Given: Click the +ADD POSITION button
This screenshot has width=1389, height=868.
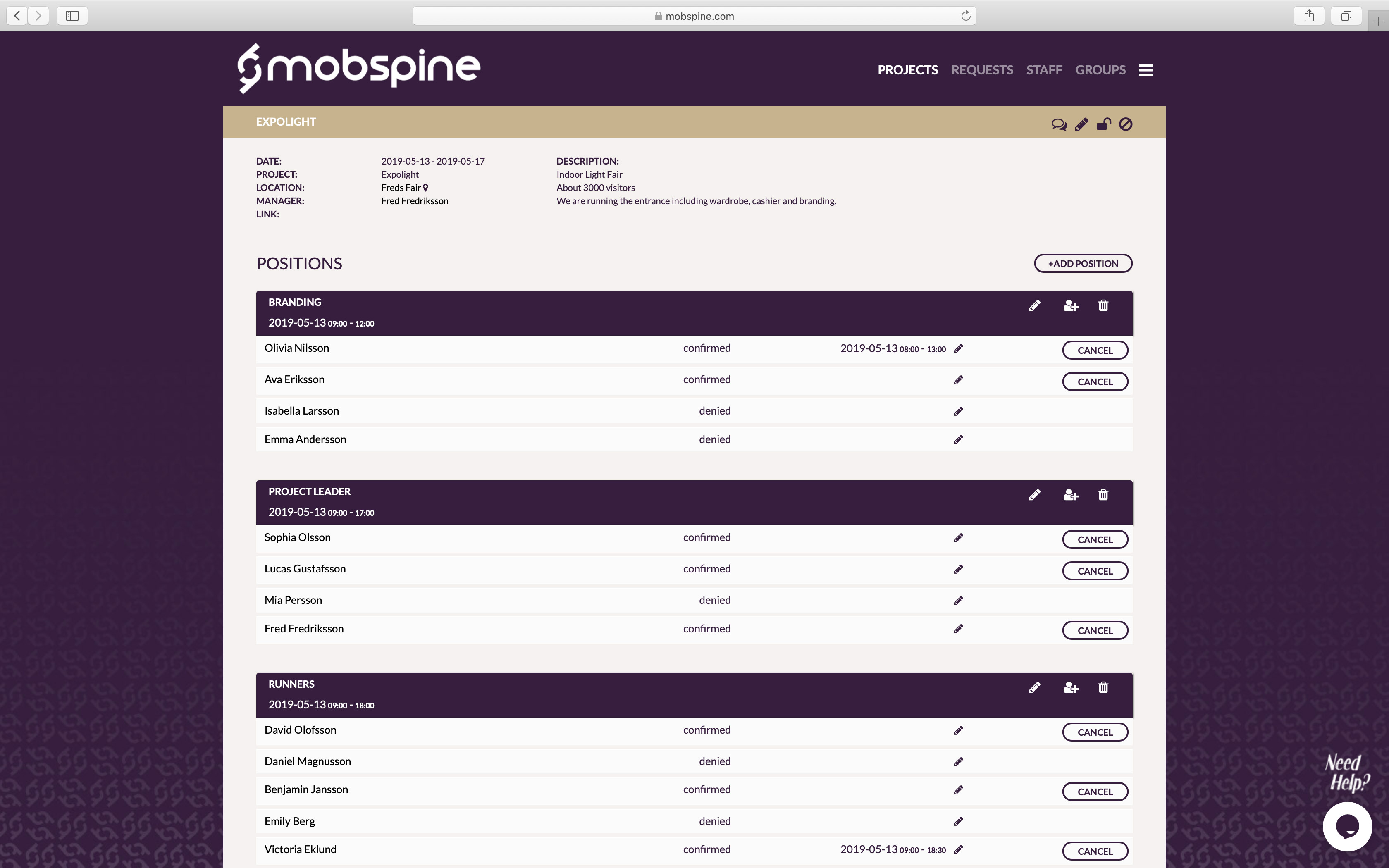Looking at the screenshot, I should (x=1083, y=263).
